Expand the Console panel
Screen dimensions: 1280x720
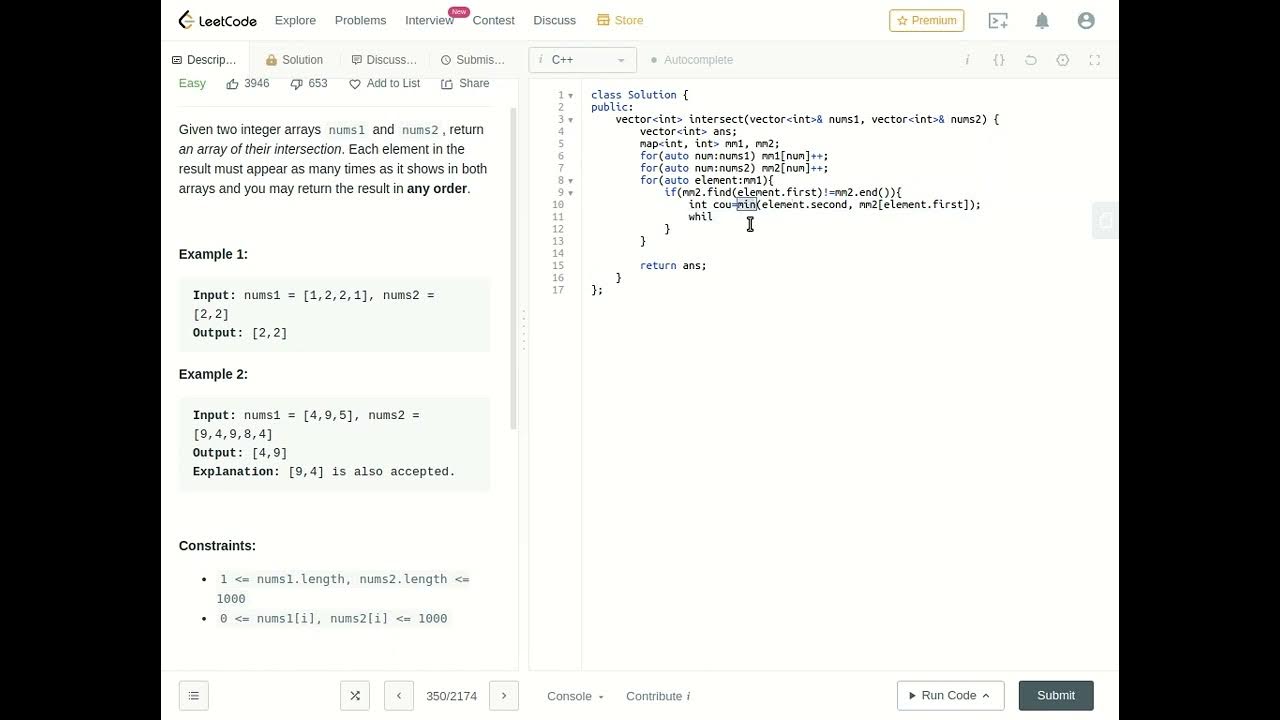click(575, 696)
